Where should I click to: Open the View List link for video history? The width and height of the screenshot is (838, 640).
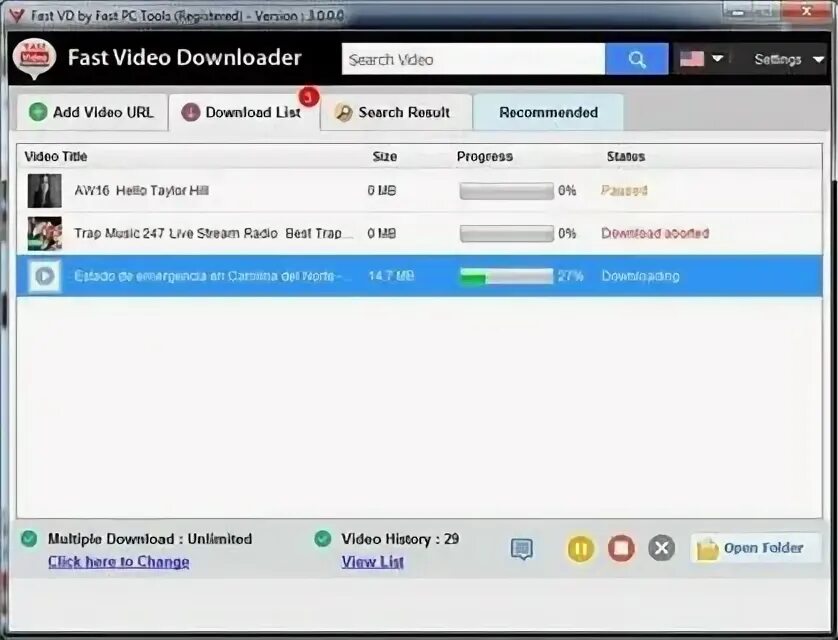(372, 561)
